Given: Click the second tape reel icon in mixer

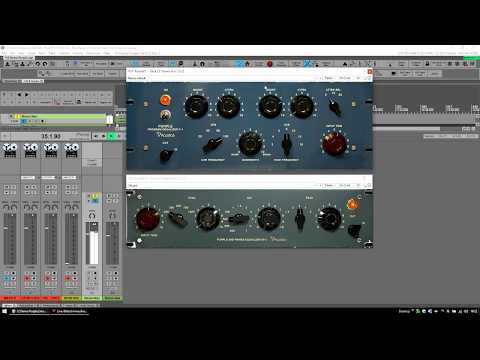Looking at the screenshot, I should click(30, 150).
